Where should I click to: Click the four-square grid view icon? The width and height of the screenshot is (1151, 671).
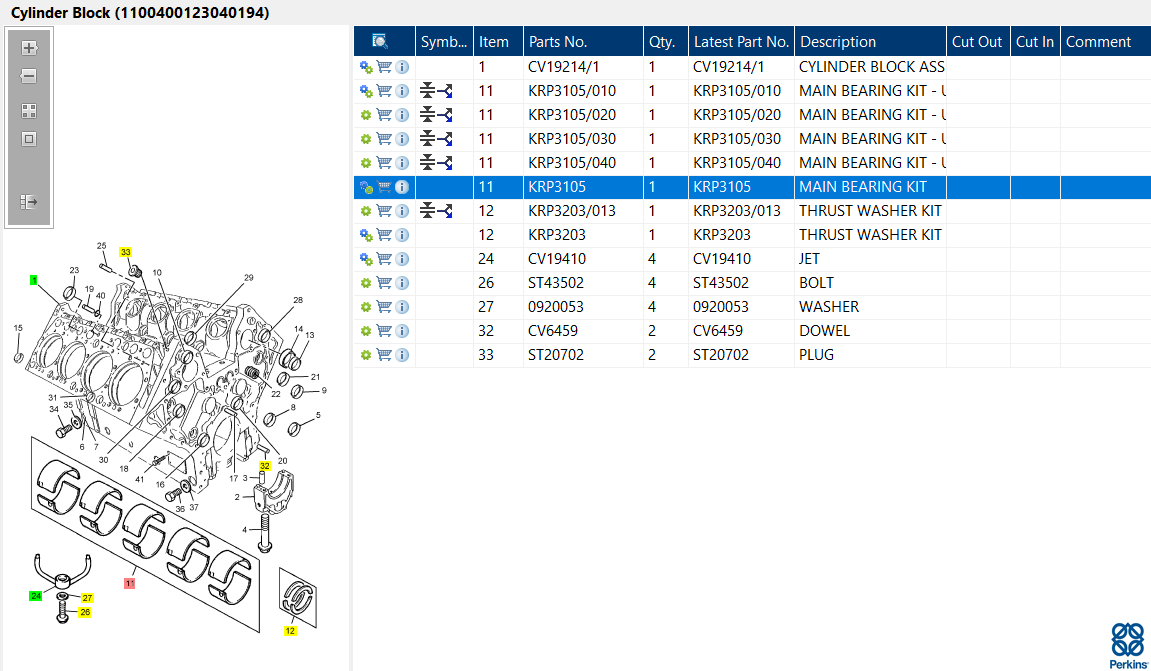[29, 111]
